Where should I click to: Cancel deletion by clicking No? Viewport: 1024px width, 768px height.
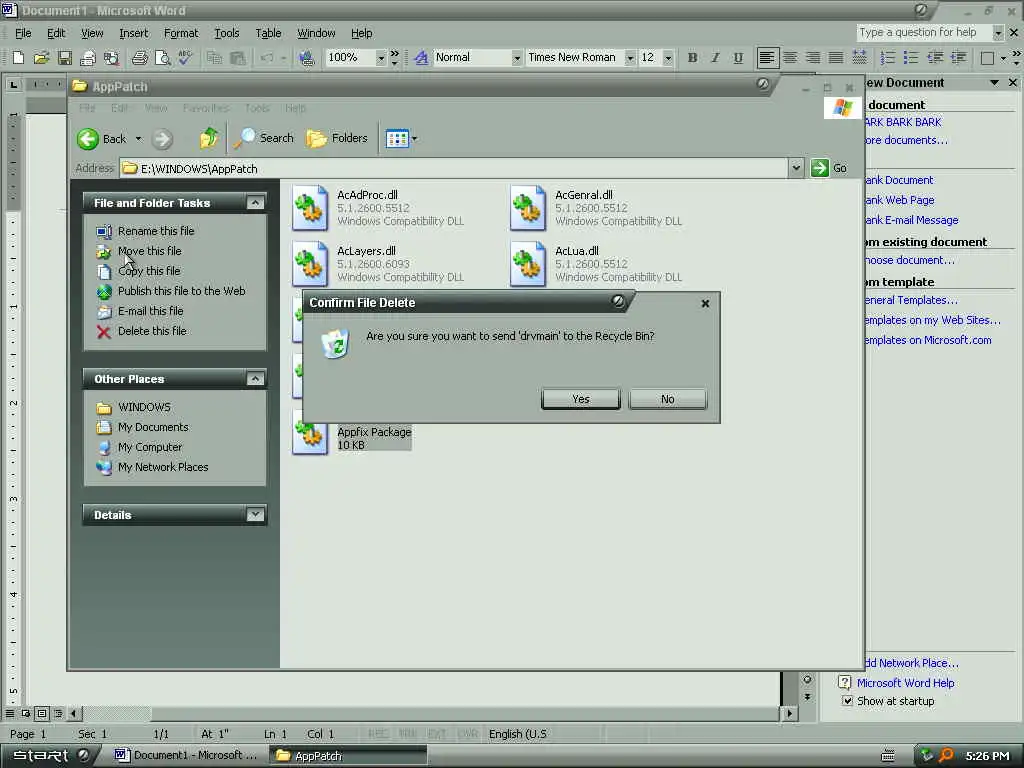[667, 399]
